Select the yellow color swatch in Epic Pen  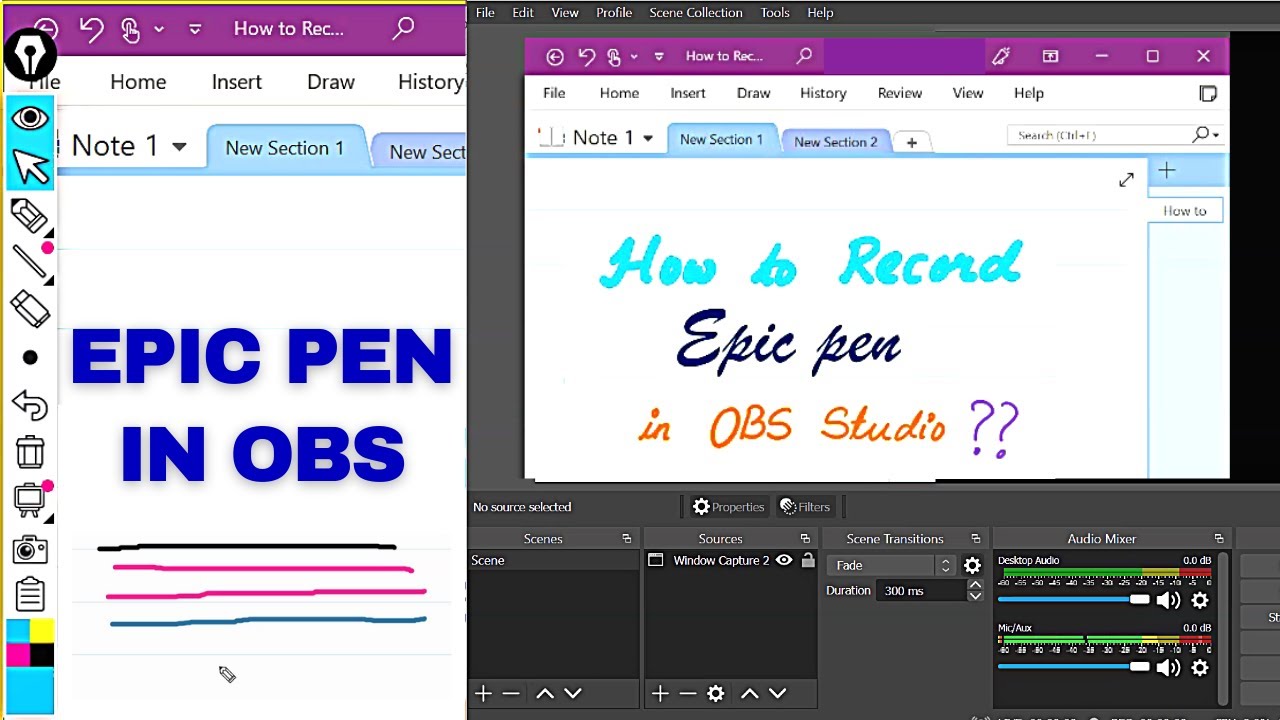tap(42, 632)
